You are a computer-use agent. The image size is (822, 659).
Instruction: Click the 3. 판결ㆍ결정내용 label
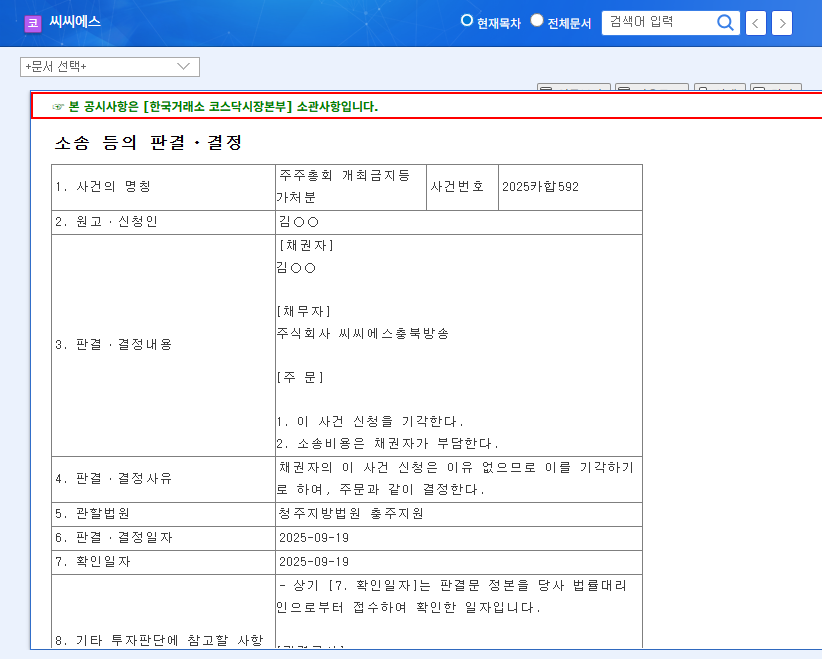pos(114,344)
